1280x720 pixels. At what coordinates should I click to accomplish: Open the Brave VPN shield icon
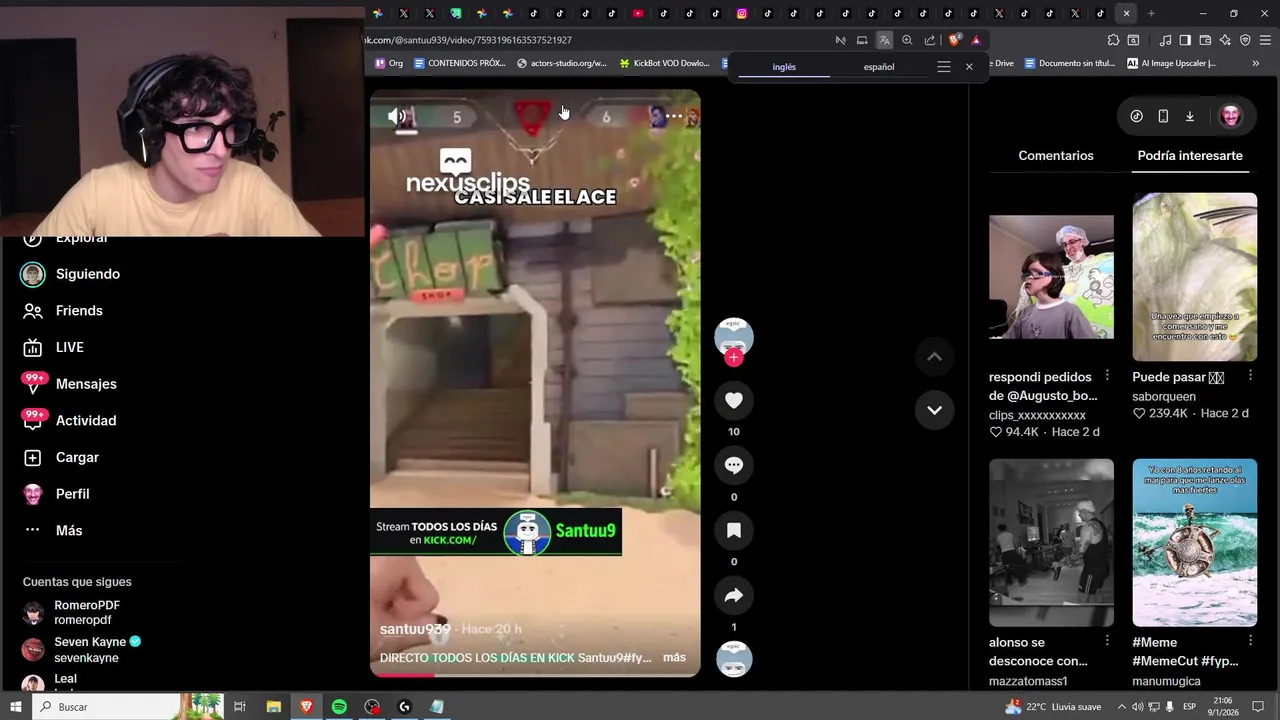(x=1245, y=40)
